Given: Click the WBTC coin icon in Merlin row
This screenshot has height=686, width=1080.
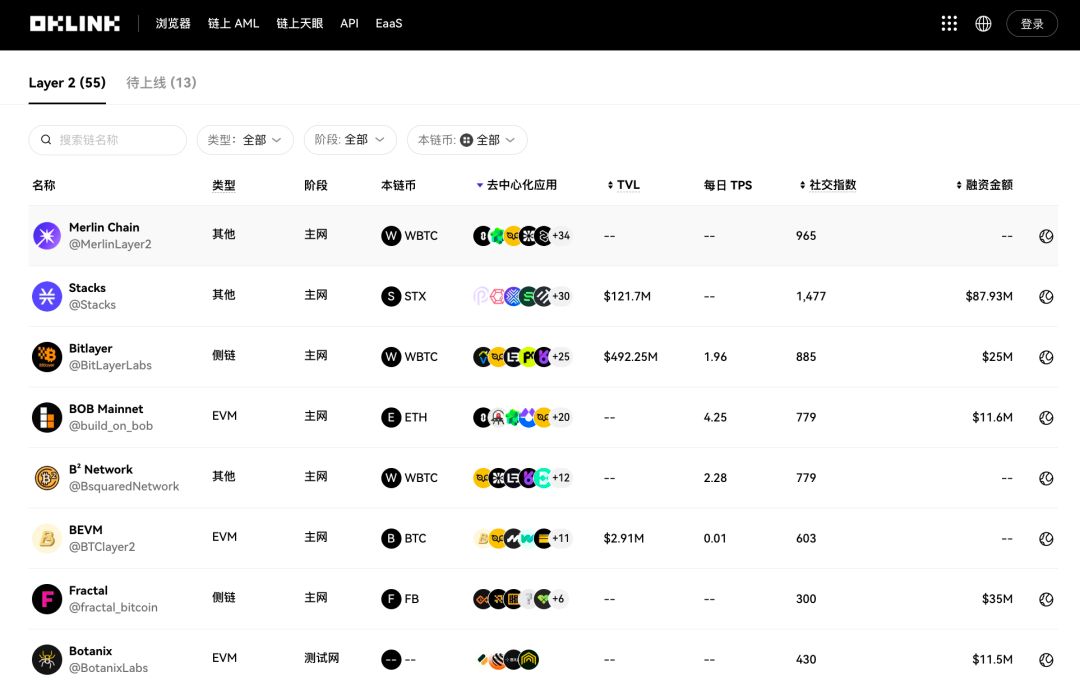Looking at the screenshot, I should [391, 236].
